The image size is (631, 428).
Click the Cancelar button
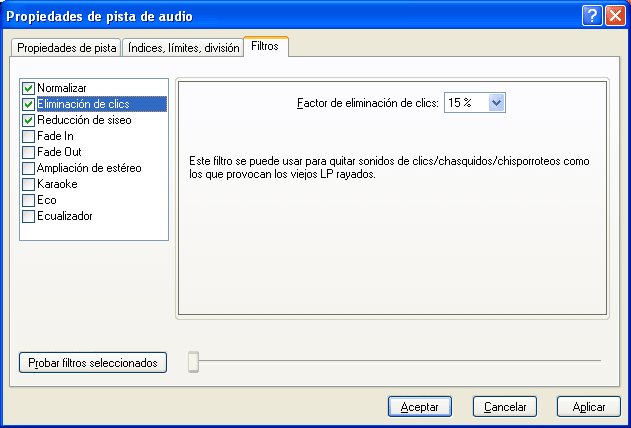(x=505, y=407)
